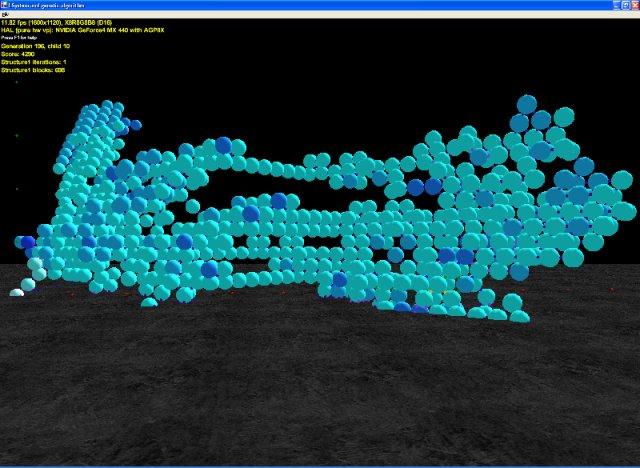Click the Score: 4290 readout
The height and width of the screenshot is (468, 640).
coord(20,54)
